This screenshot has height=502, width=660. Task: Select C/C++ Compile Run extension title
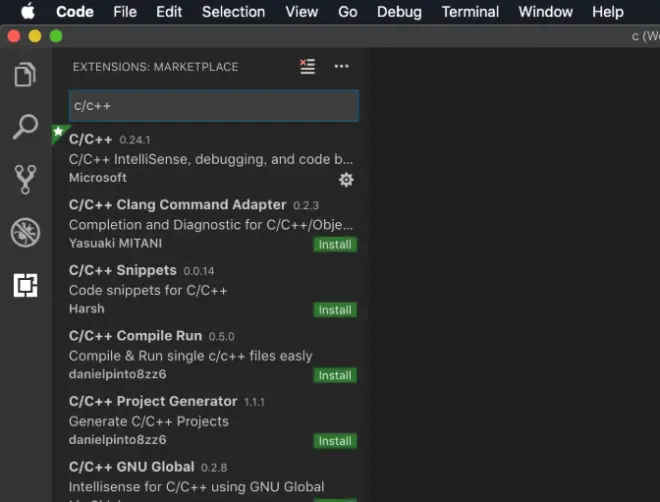(136, 336)
